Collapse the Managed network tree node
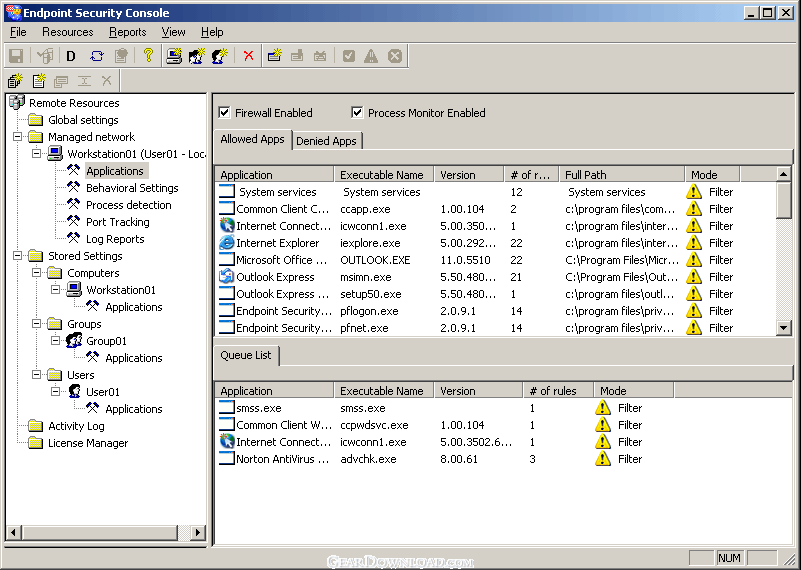The width and height of the screenshot is (801, 570). [x=18, y=136]
